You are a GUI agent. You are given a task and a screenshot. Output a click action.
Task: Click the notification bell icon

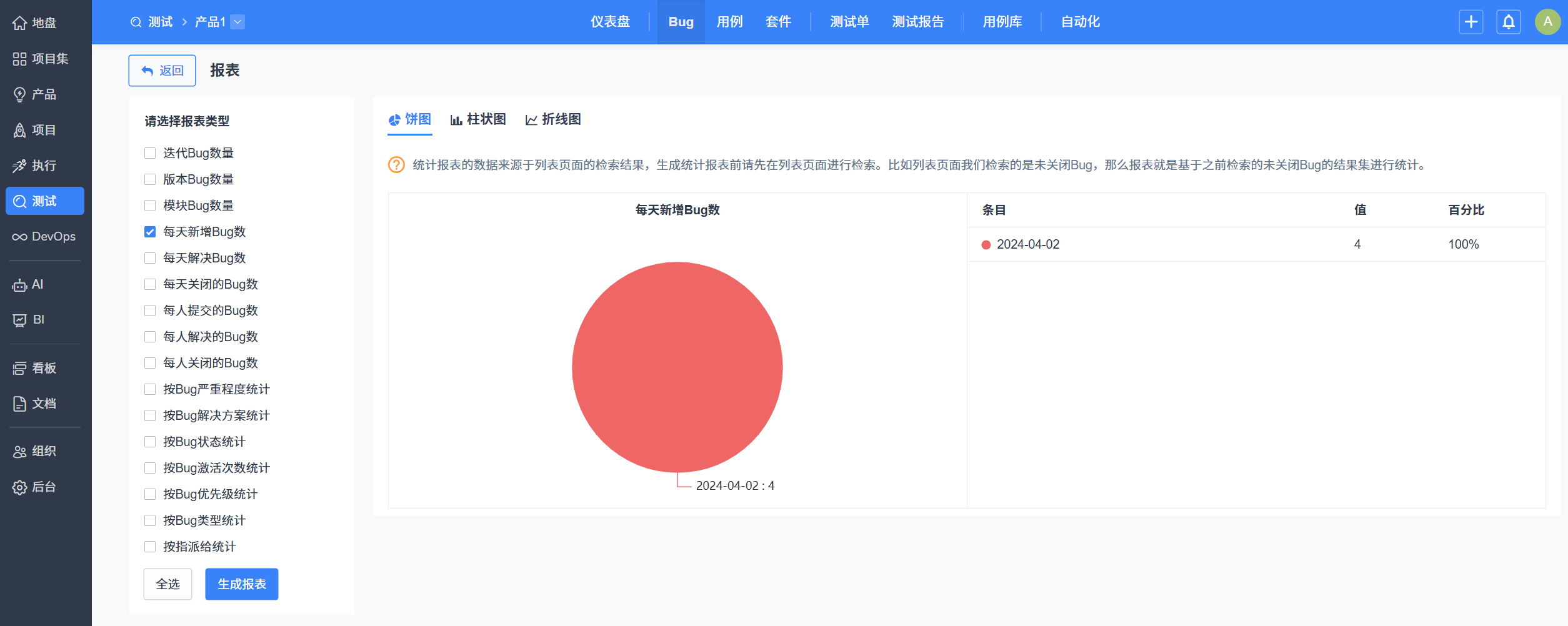[1508, 22]
